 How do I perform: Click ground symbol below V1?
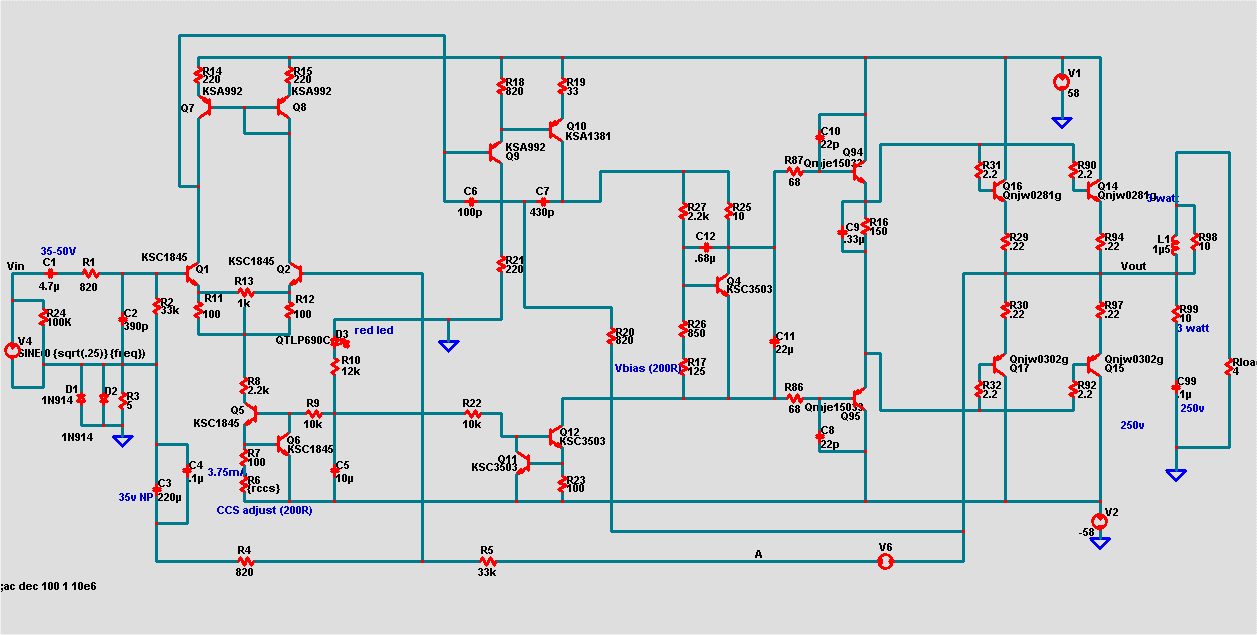point(1062,122)
